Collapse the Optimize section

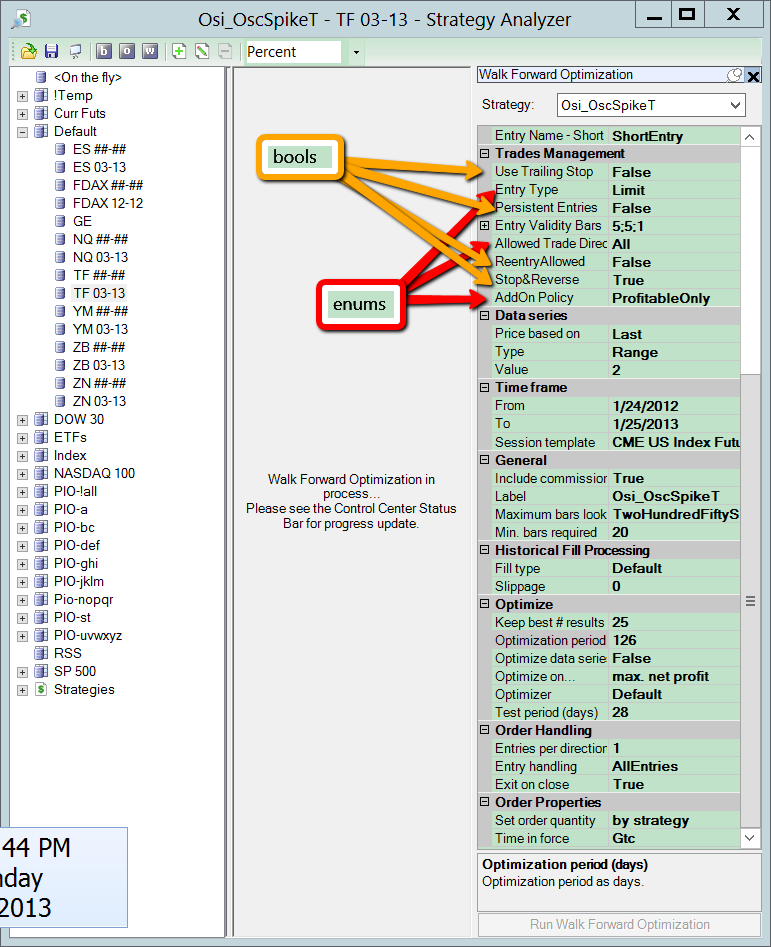[484, 604]
